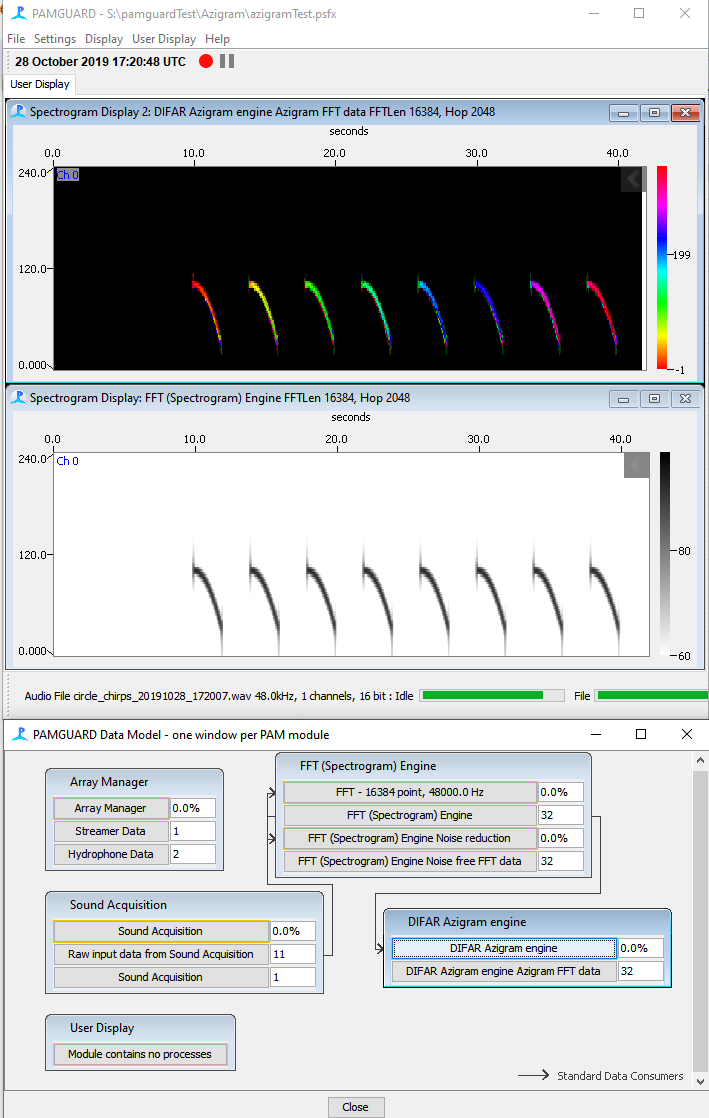Click the rainbow angle color scale bar
The width and height of the screenshot is (709, 1118).
click(662, 267)
